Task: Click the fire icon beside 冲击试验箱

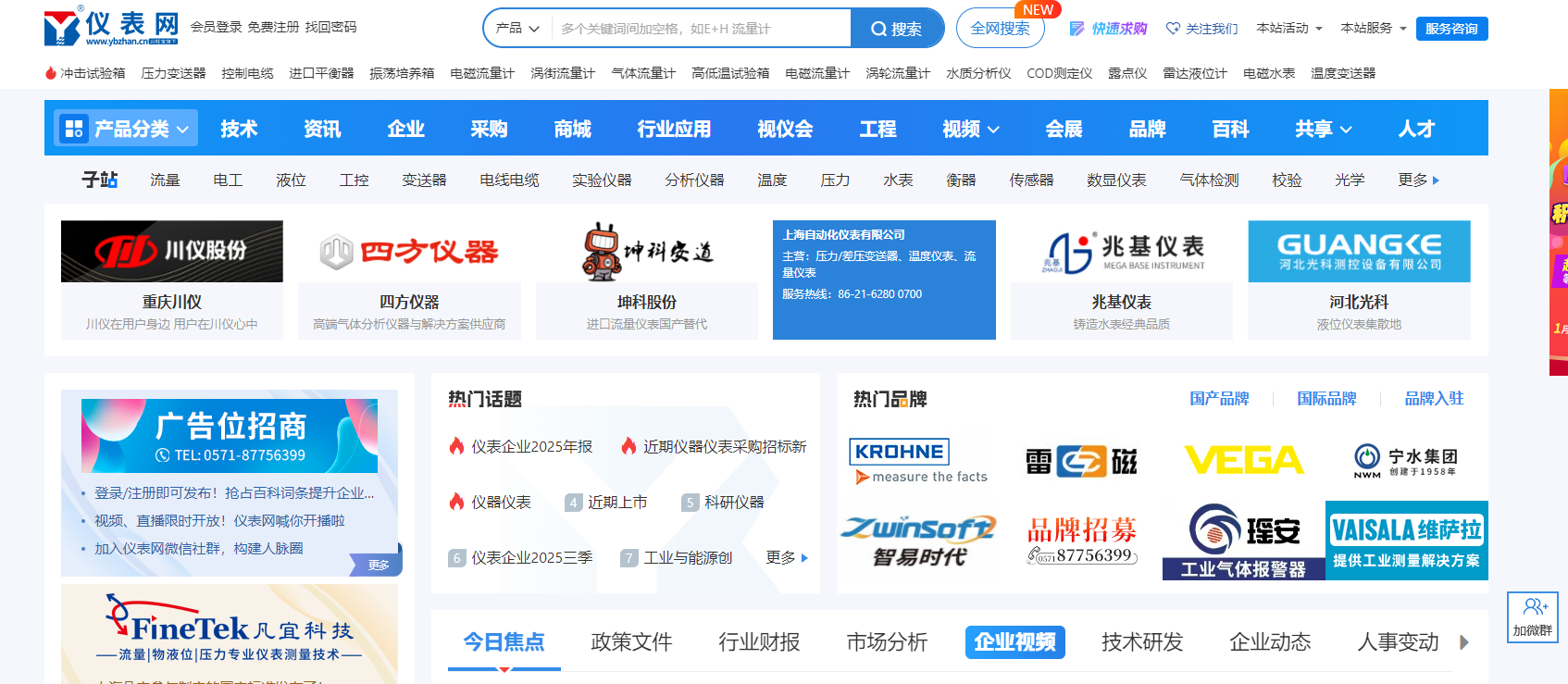Action: coord(51,73)
